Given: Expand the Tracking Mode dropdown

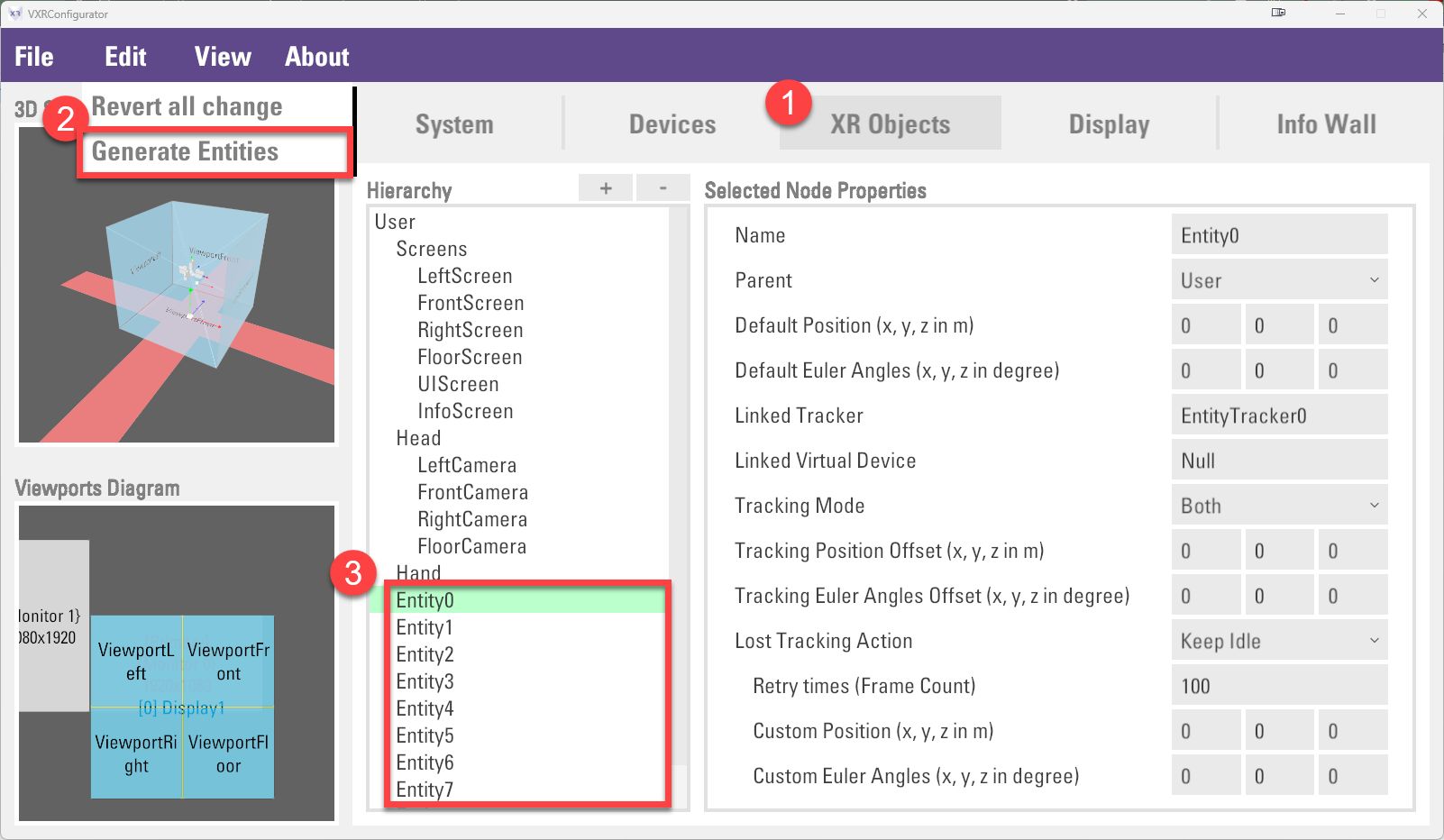Looking at the screenshot, I should click(1278, 506).
